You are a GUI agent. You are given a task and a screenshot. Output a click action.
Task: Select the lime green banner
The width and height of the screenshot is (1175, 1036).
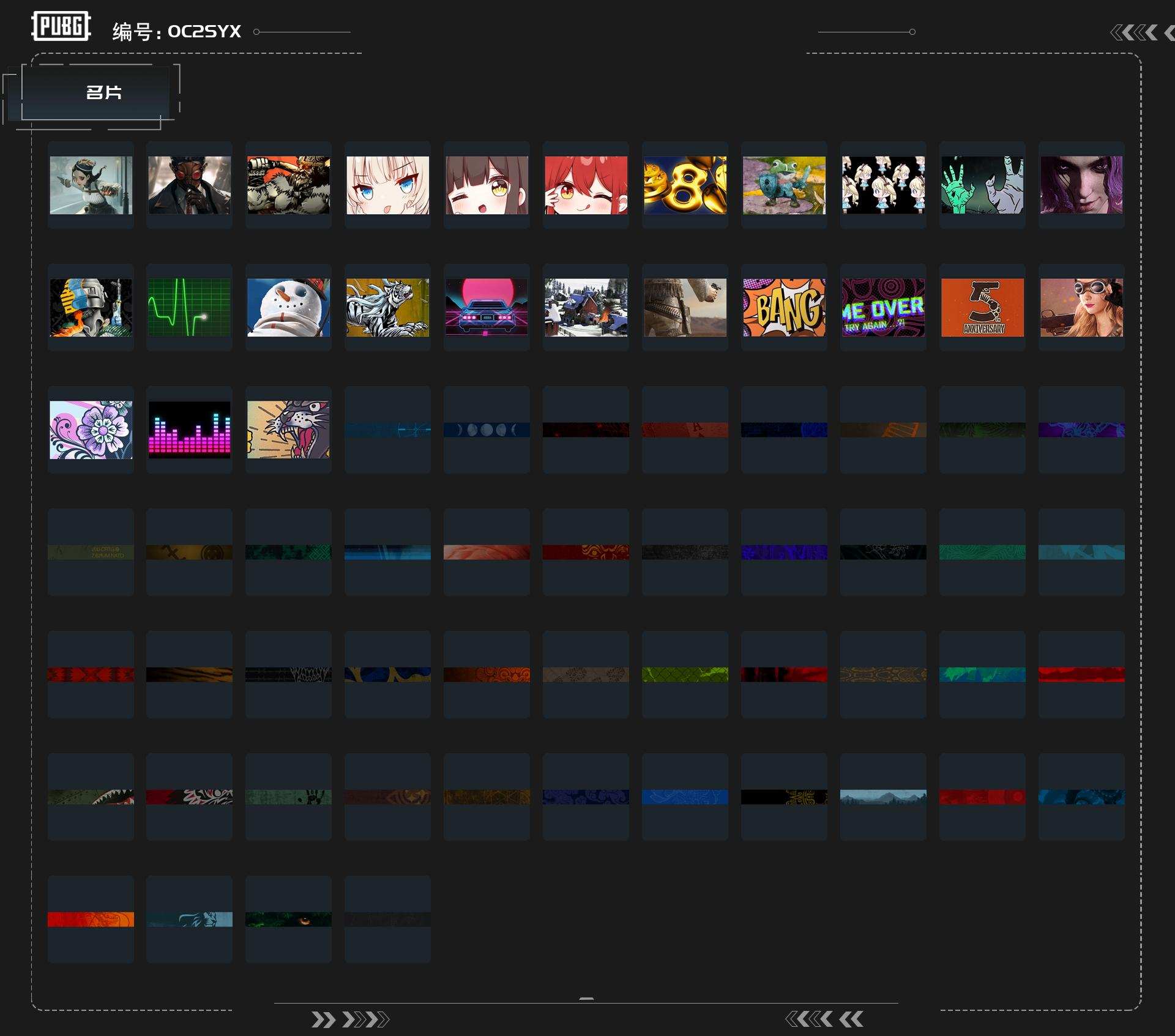pyautogui.click(x=685, y=674)
